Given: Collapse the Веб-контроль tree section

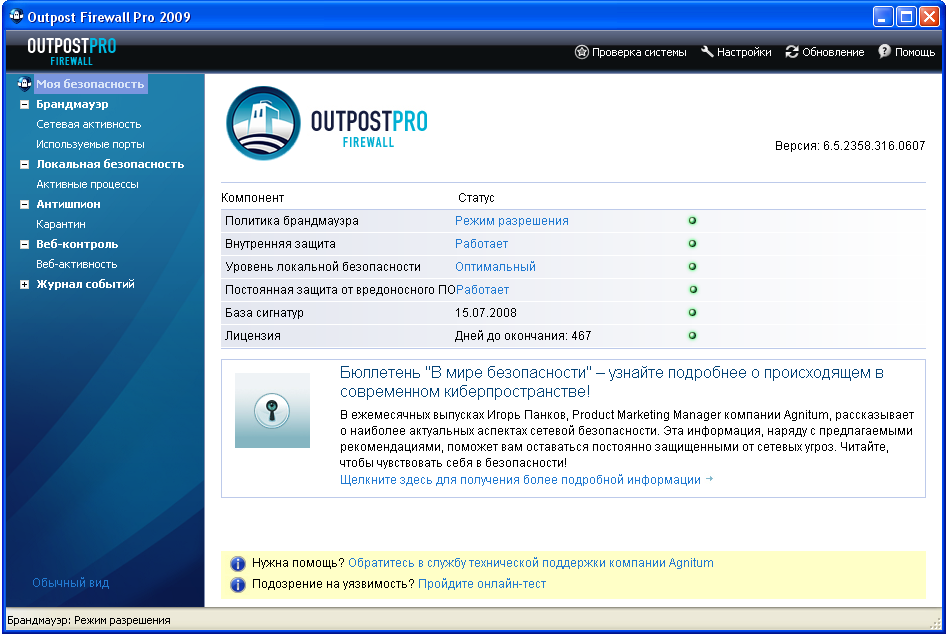Looking at the screenshot, I should (24, 245).
